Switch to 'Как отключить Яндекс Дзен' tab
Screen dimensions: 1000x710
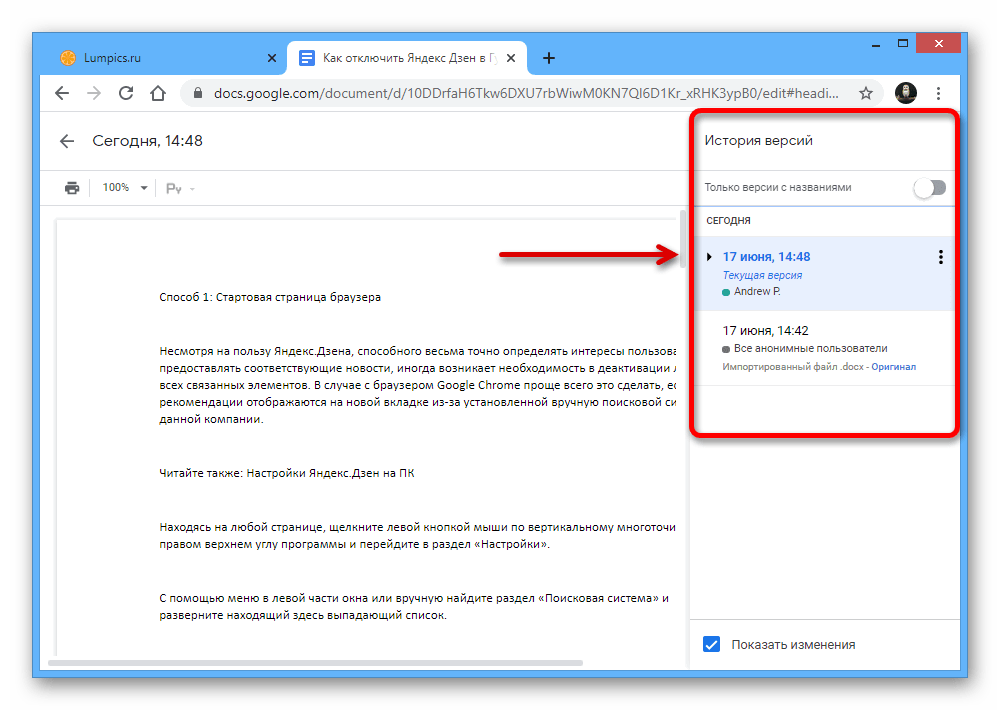[407, 58]
